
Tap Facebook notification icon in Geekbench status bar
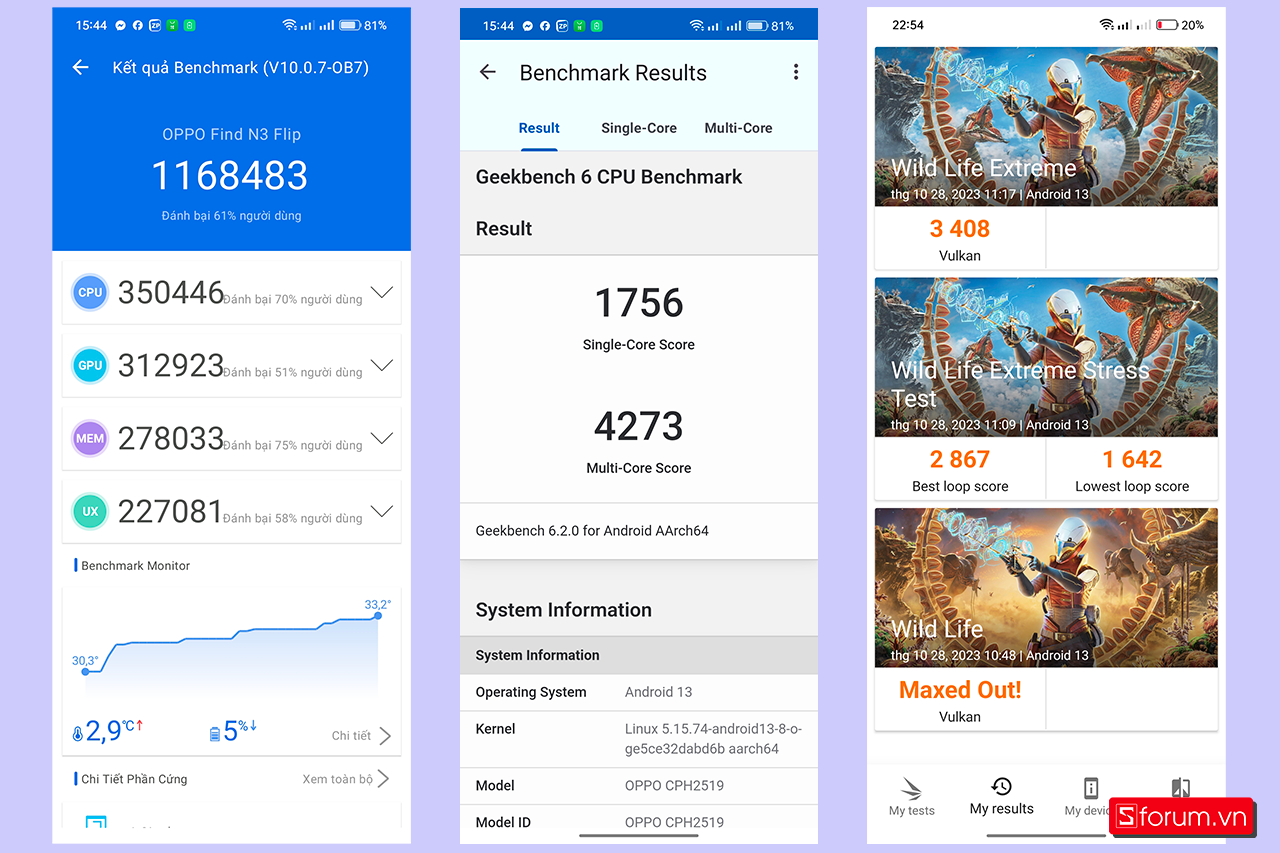coord(544,25)
